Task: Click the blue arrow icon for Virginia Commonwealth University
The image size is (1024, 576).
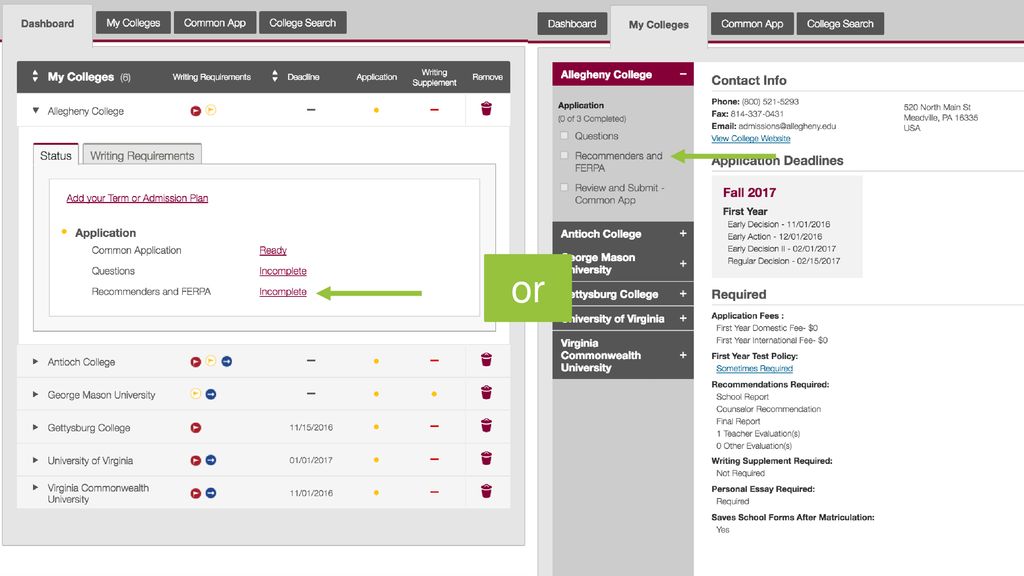Action: tap(210, 493)
